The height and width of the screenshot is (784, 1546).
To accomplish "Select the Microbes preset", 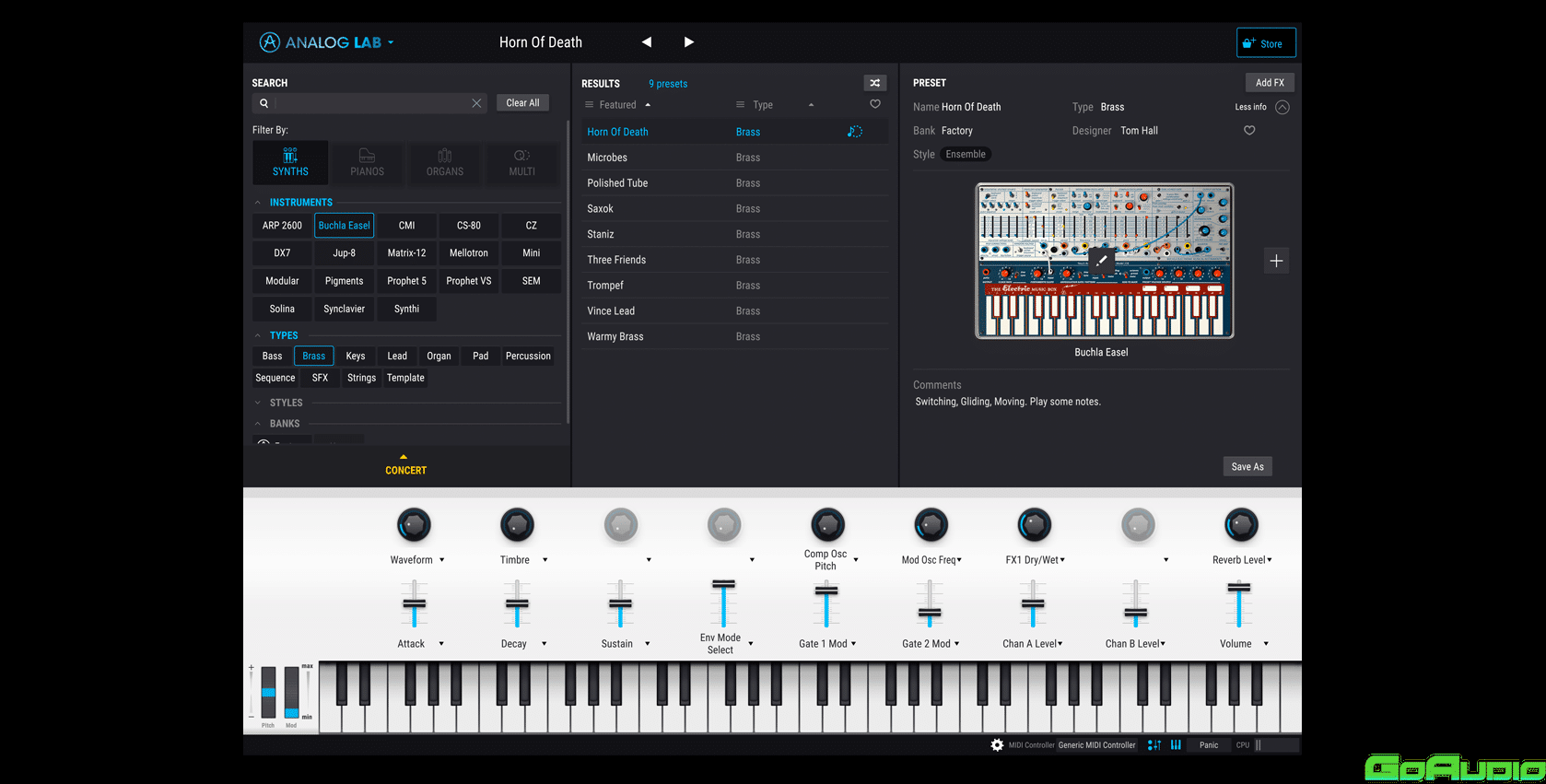I will [x=734, y=158].
